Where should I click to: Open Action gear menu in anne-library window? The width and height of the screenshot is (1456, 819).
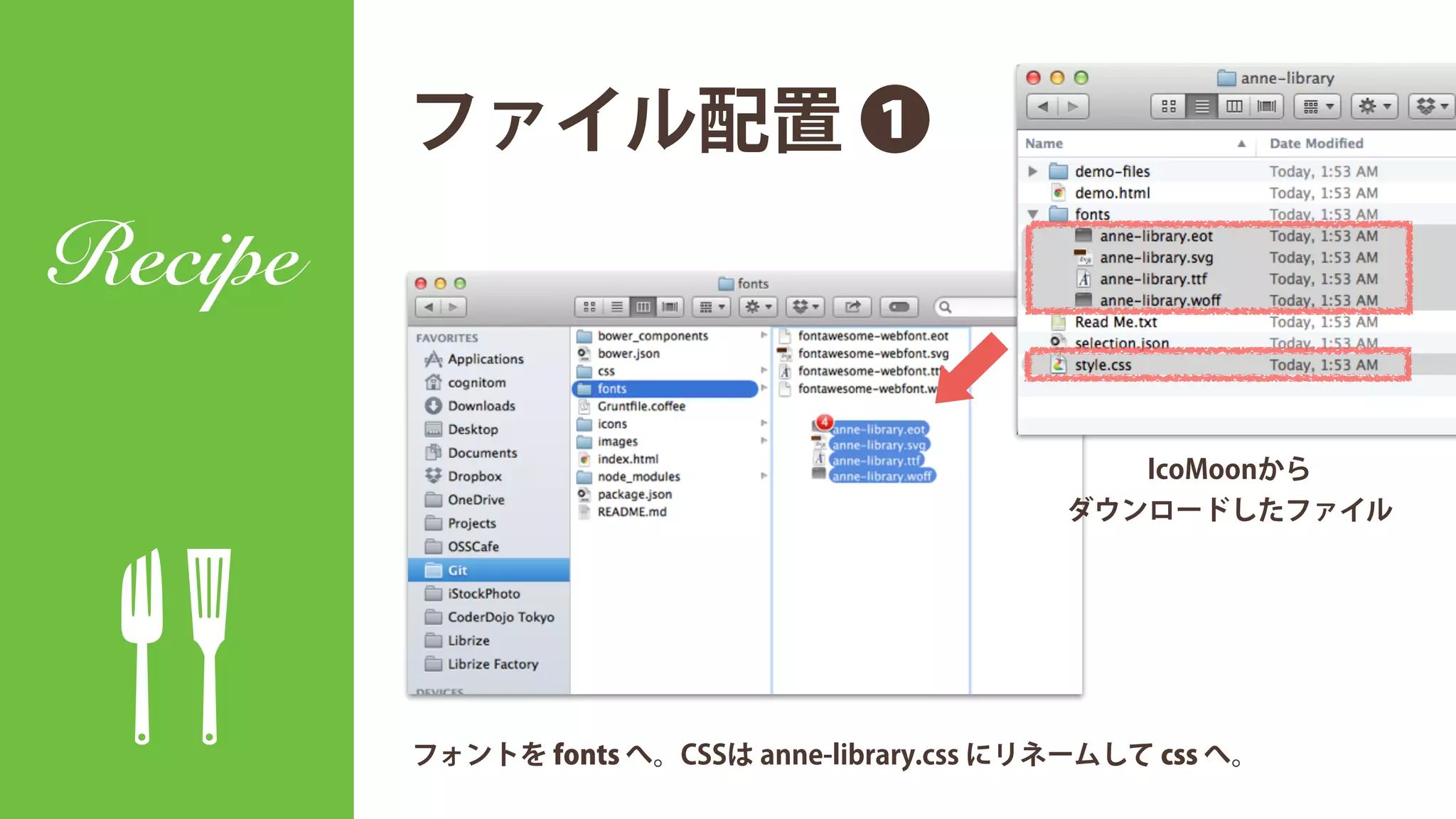point(1374,107)
